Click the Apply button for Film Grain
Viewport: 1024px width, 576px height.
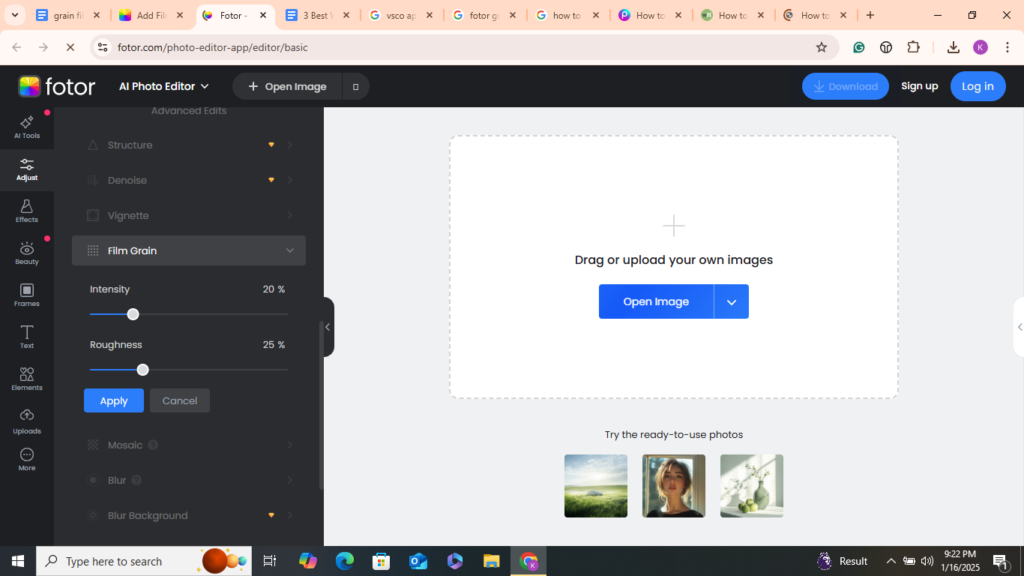click(114, 401)
